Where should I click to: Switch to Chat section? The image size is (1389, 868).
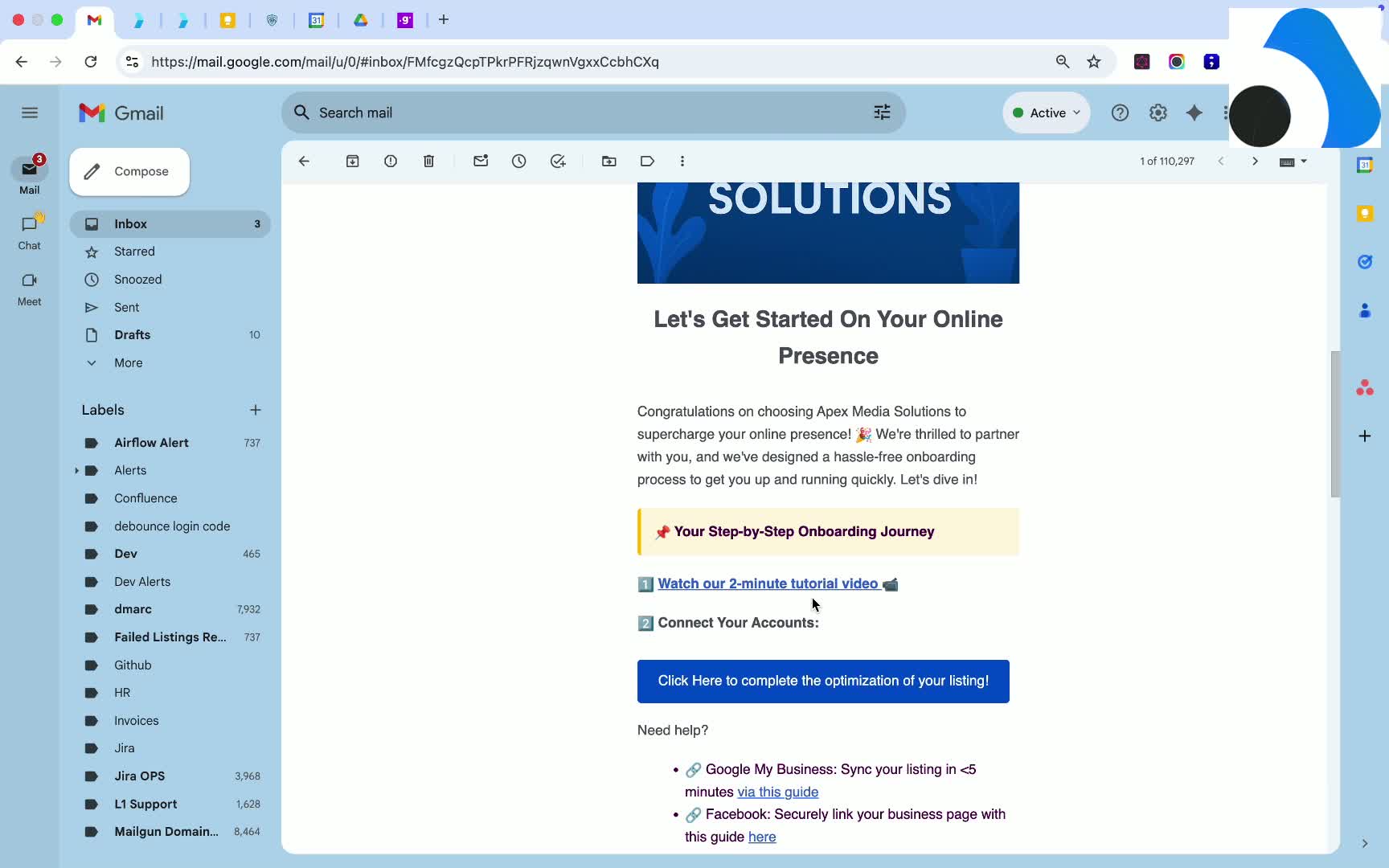pyautogui.click(x=30, y=231)
